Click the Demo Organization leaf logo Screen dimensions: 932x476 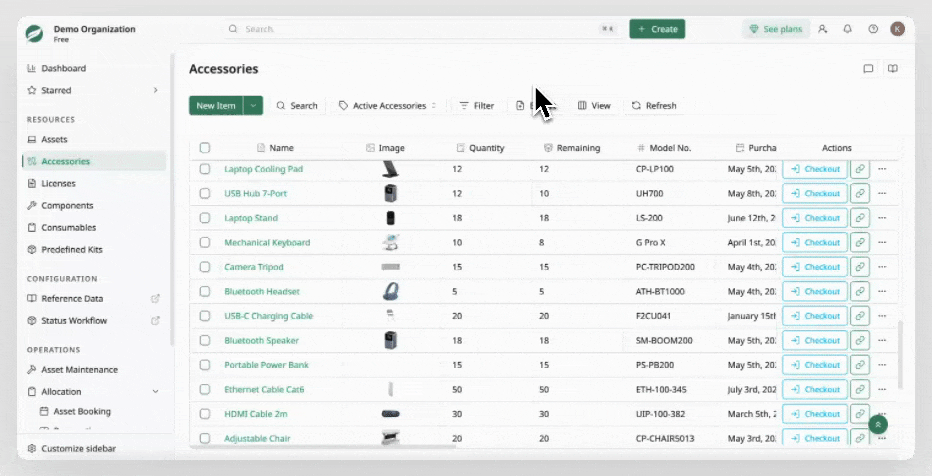point(34,33)
